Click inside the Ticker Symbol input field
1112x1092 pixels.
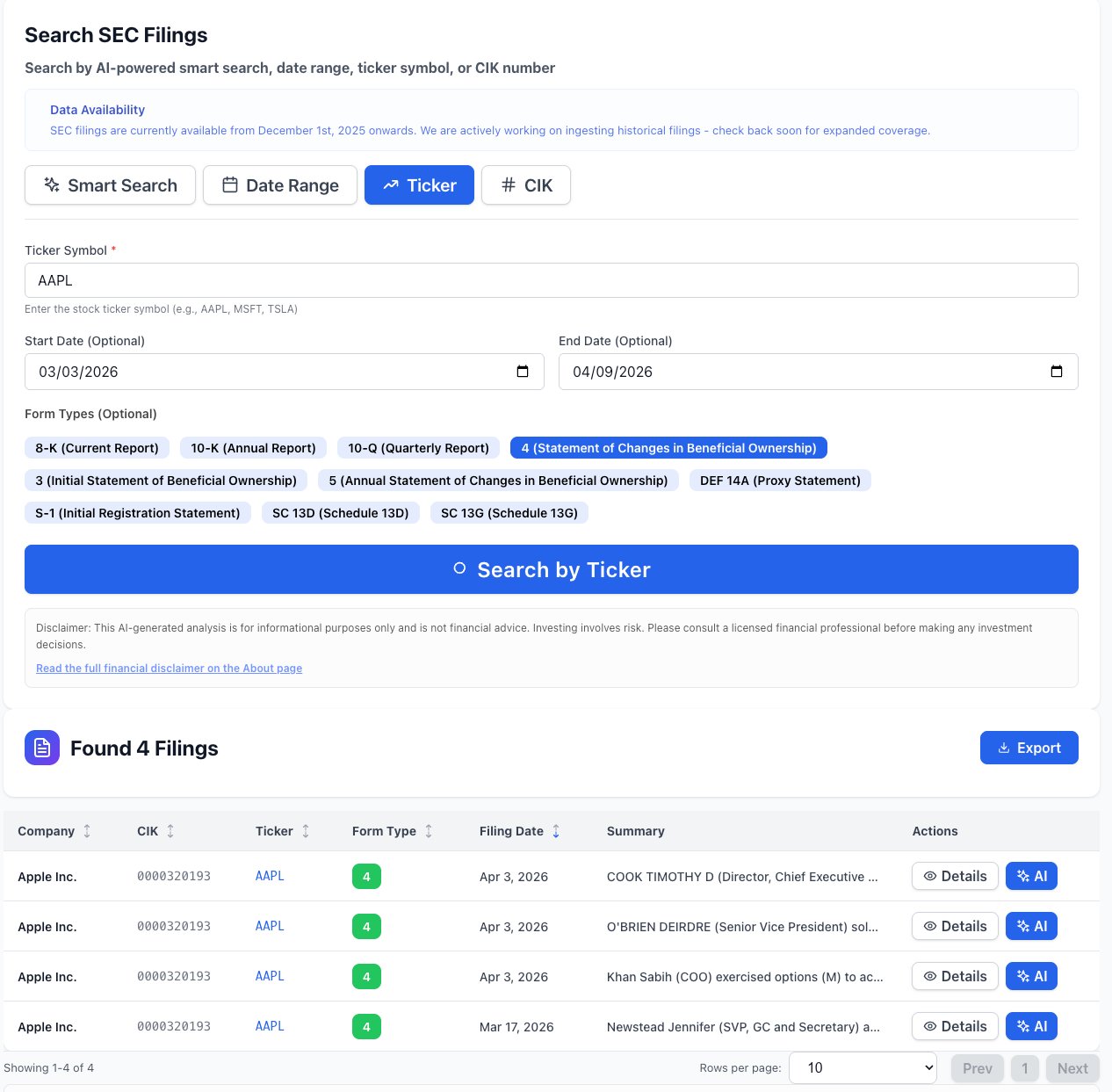(x=552, y=280)
